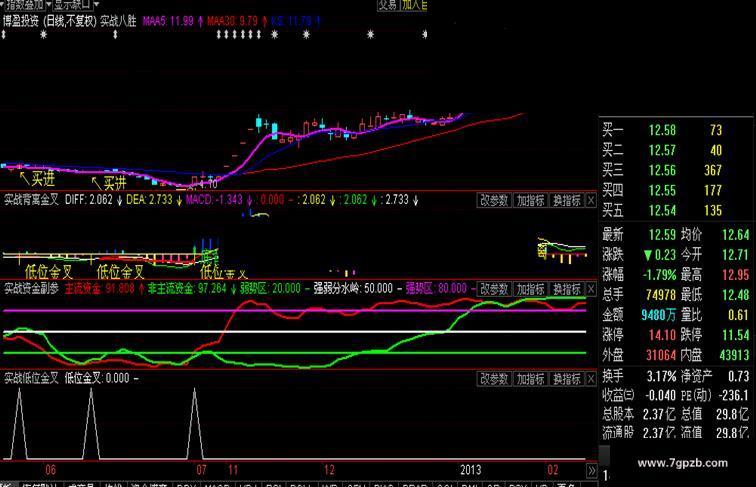This screenshot has width=756, height=487.
Task: Expand the dropdown arrow beside 显示窗口
Action: coord(96,4)
